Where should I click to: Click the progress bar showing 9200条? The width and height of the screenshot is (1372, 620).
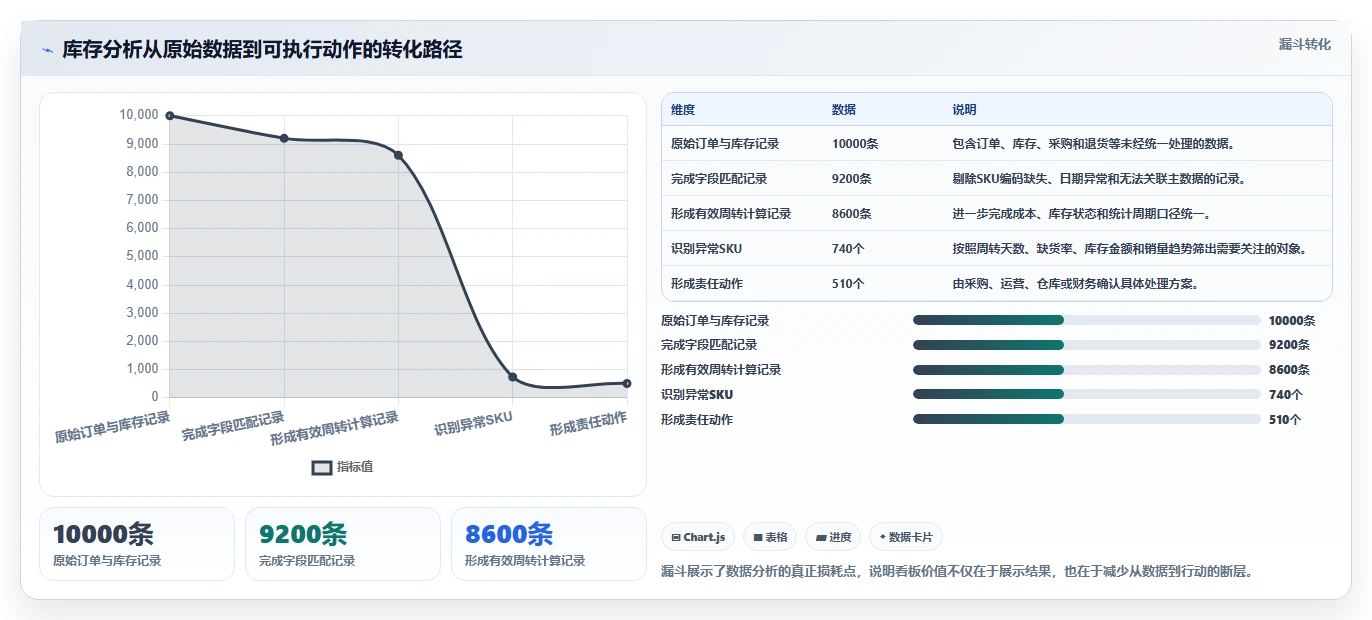coord(1086,345)
